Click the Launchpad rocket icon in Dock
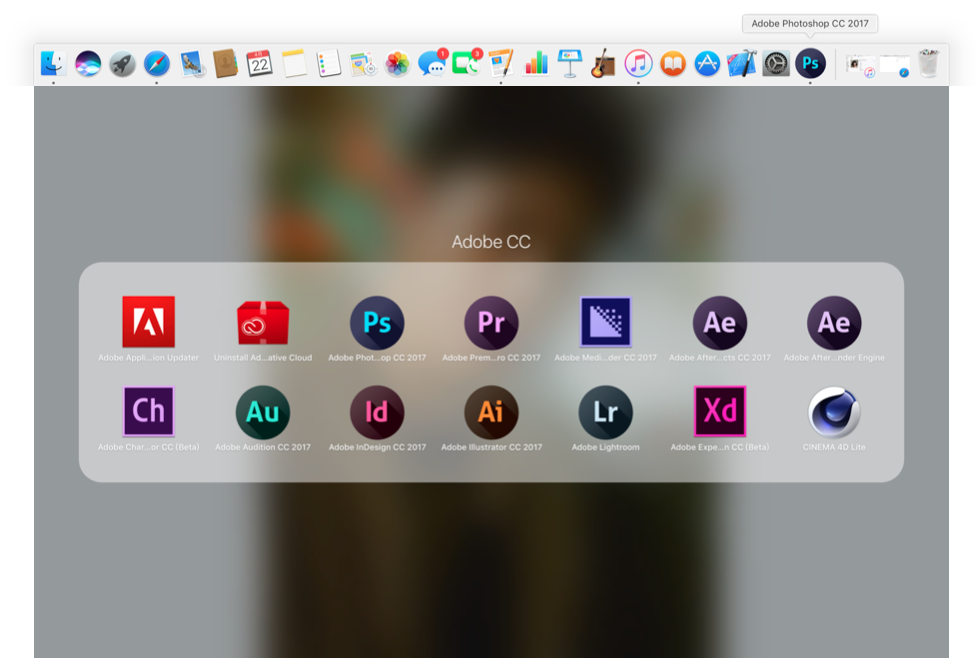 (122, 64)
